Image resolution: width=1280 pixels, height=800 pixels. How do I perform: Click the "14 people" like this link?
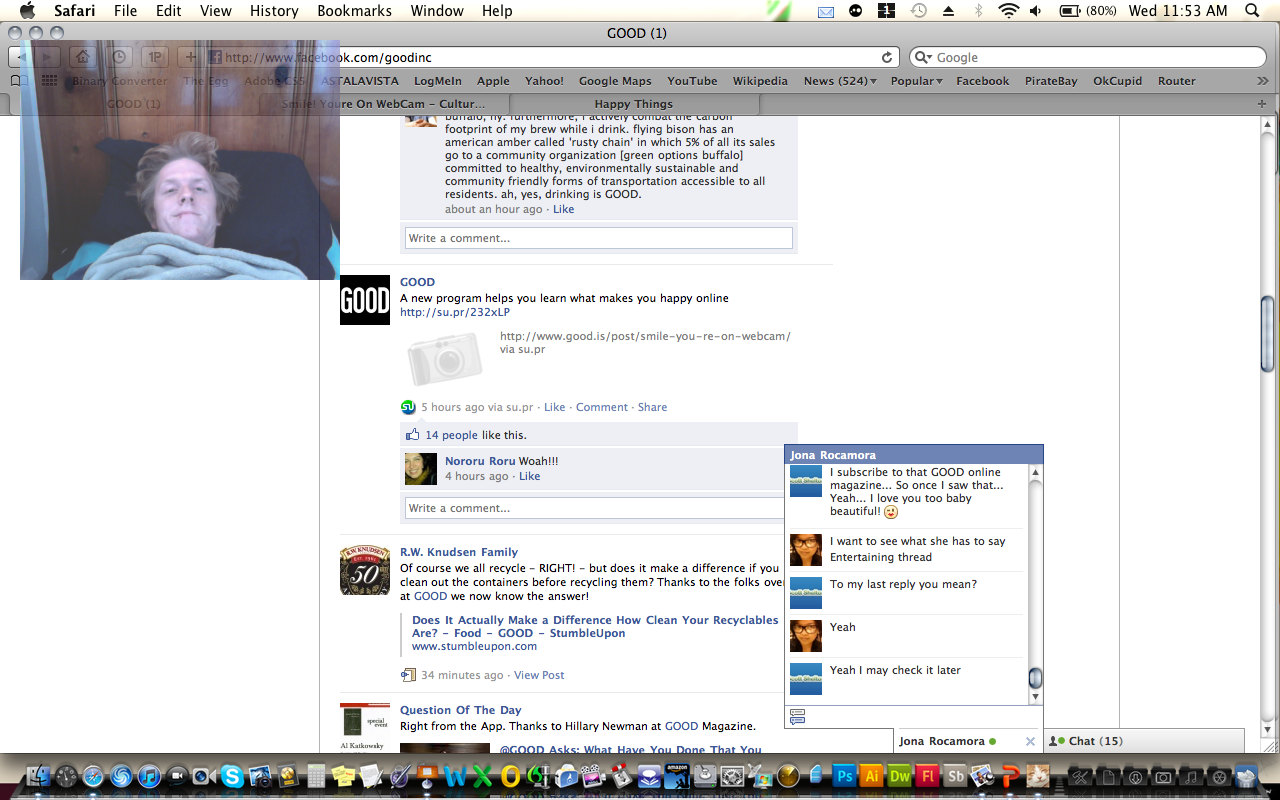tap(451, 435)
